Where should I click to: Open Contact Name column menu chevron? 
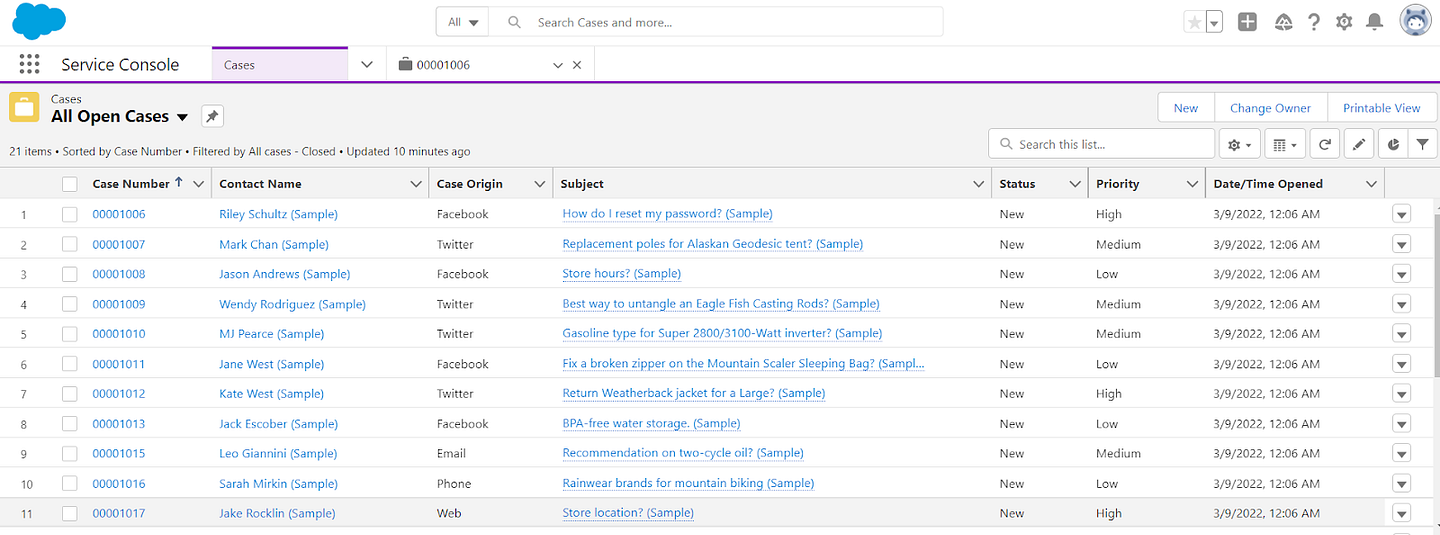(x=416, y=184)
